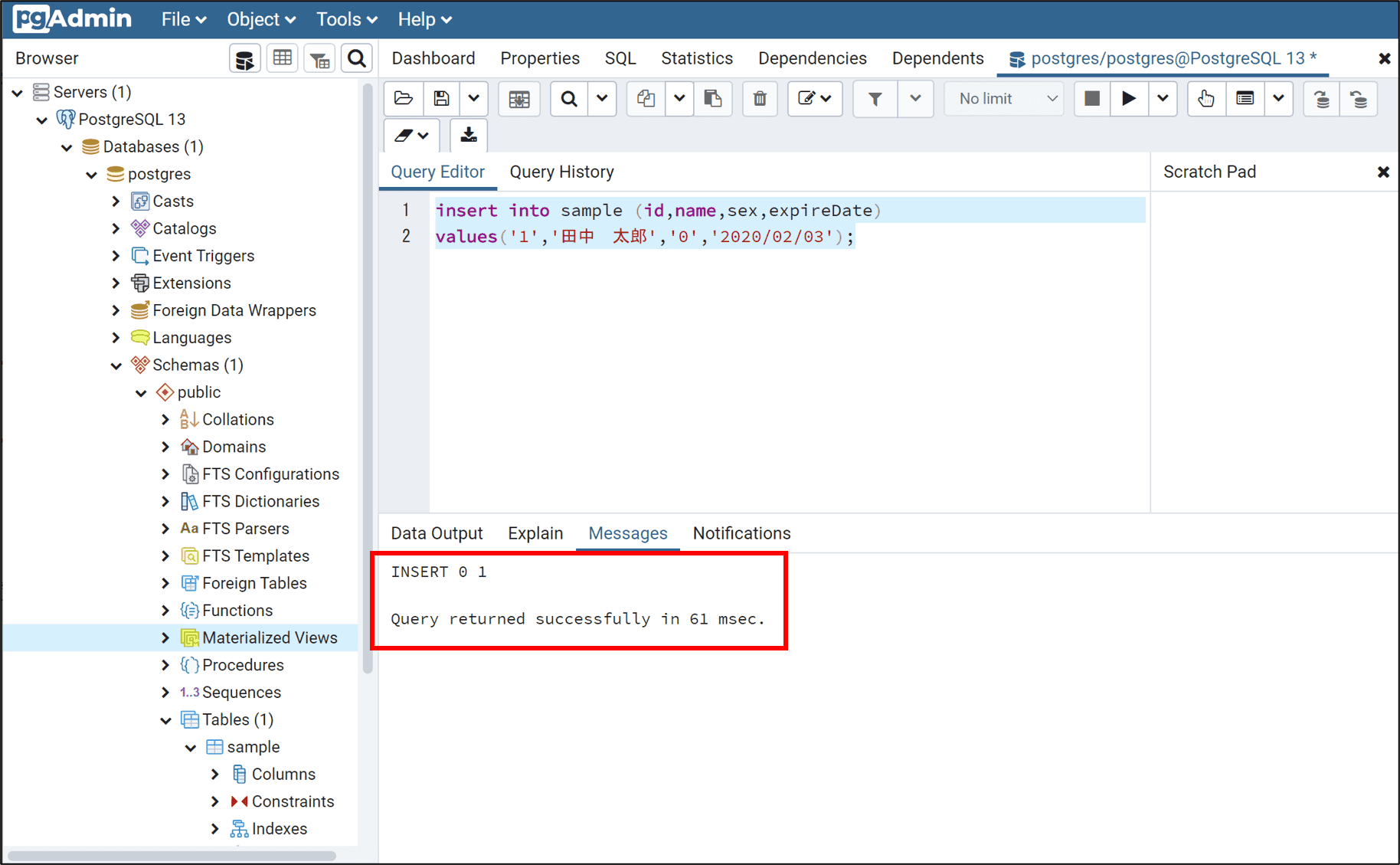This screenshot has width=1400, height=865.
Task: Select the Query Editor tab
Action: (x=438, y=172)
